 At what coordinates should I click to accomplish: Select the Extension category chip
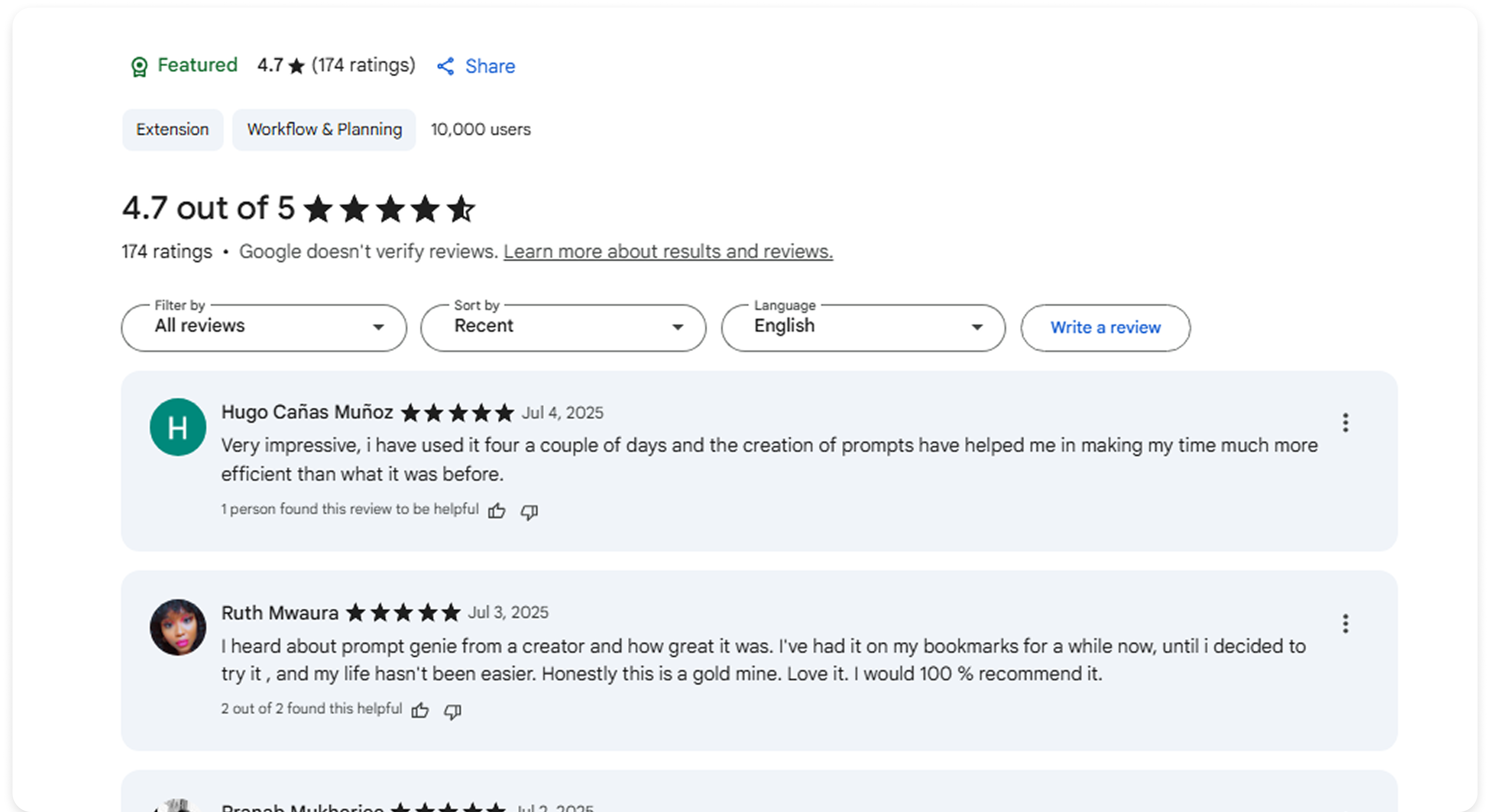coord(172,129)
